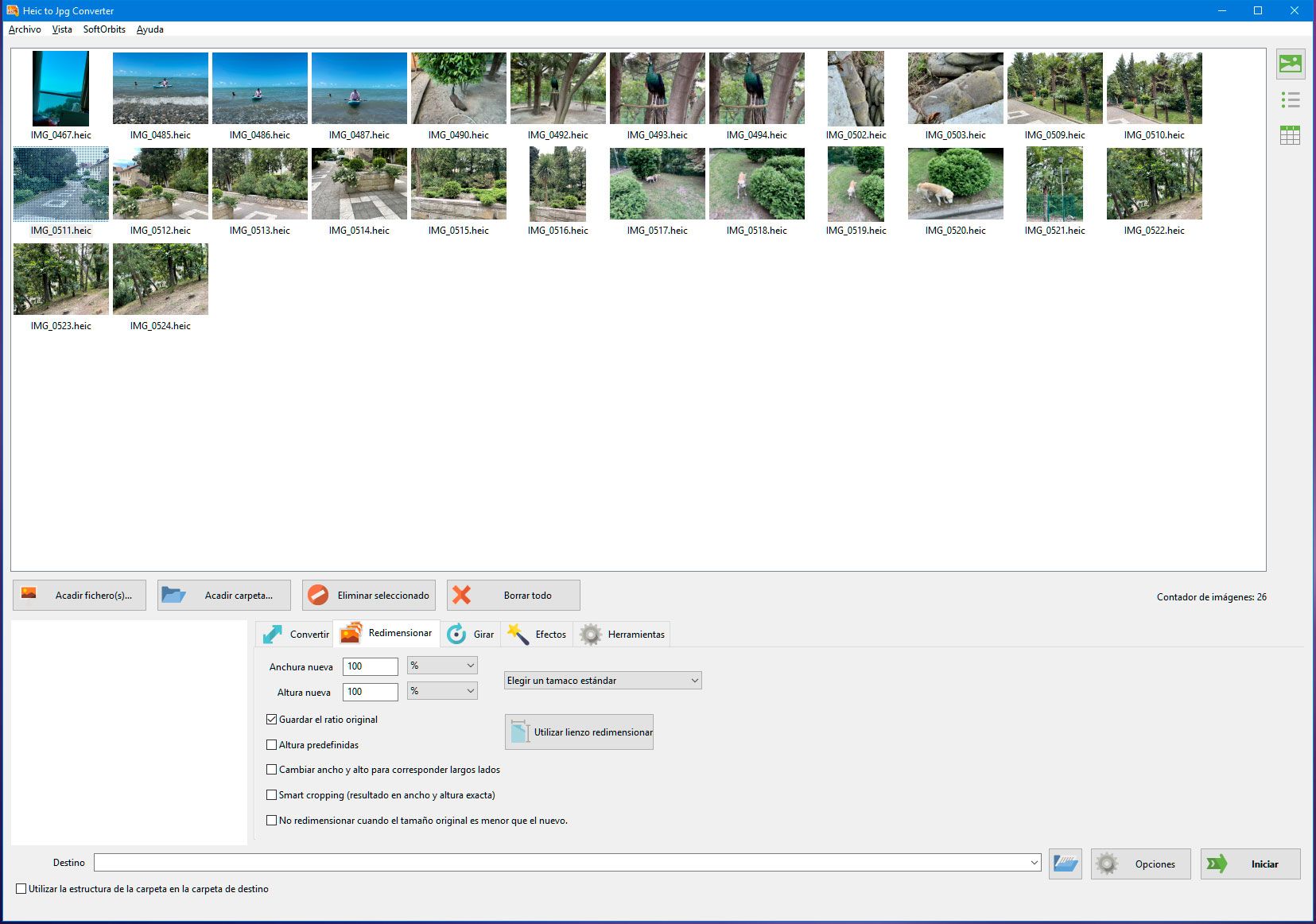The height and width of the screenshot is (924, 1316).
Task: Click the Anchura nueva input field
Action: coord(371,666)
